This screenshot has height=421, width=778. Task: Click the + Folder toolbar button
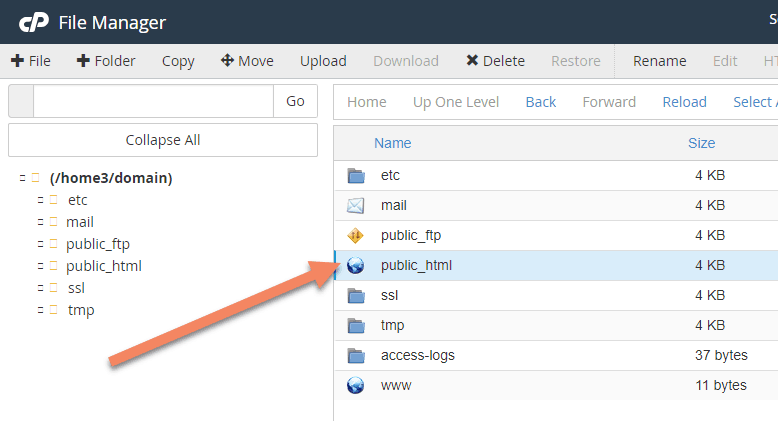tap(106, 61)
